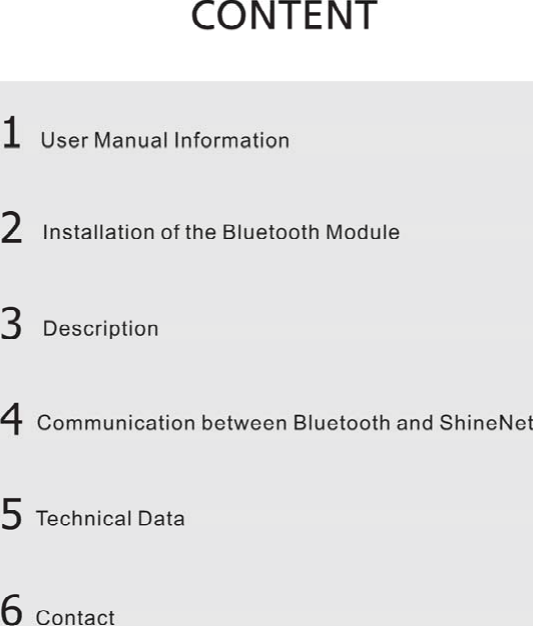Click the word Information in chapter 1

click(232, 141)
